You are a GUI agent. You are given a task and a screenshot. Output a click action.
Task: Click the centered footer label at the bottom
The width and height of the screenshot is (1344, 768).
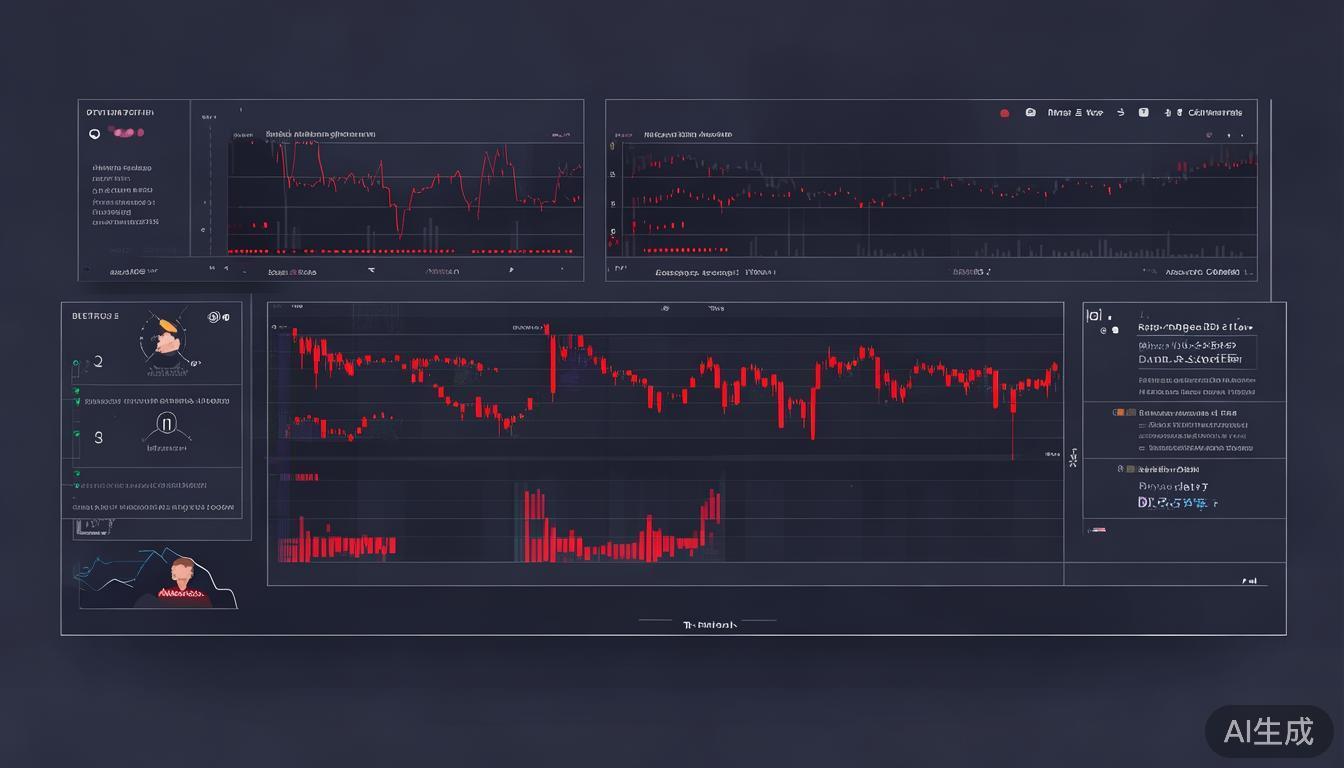pos(709,625)
